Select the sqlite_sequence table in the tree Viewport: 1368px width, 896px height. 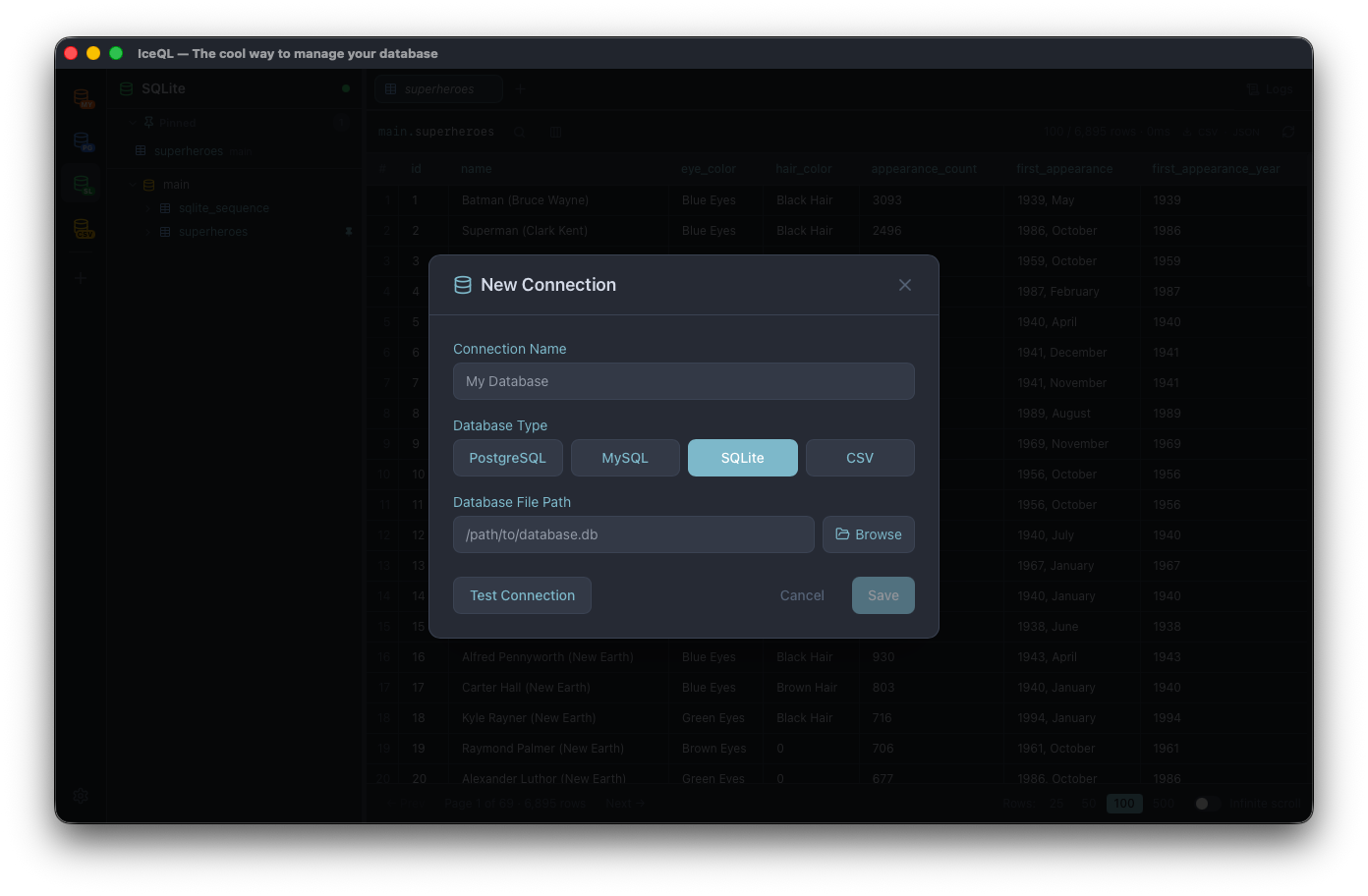tap(224, 208)
